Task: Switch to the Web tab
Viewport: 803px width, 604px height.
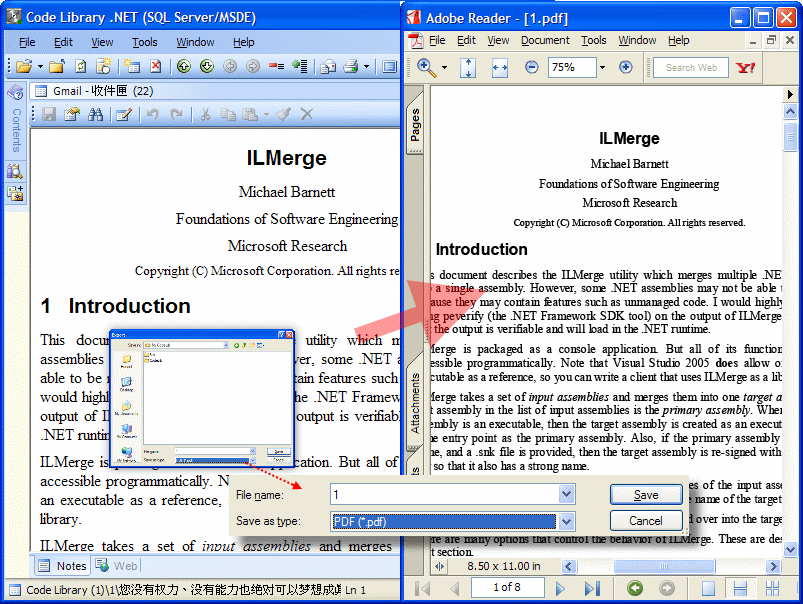Action: tap(118, 566)
